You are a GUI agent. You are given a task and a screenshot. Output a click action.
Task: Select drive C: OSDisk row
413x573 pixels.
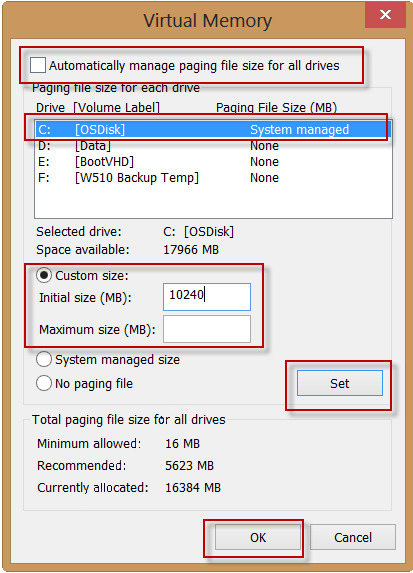point(213,129)
